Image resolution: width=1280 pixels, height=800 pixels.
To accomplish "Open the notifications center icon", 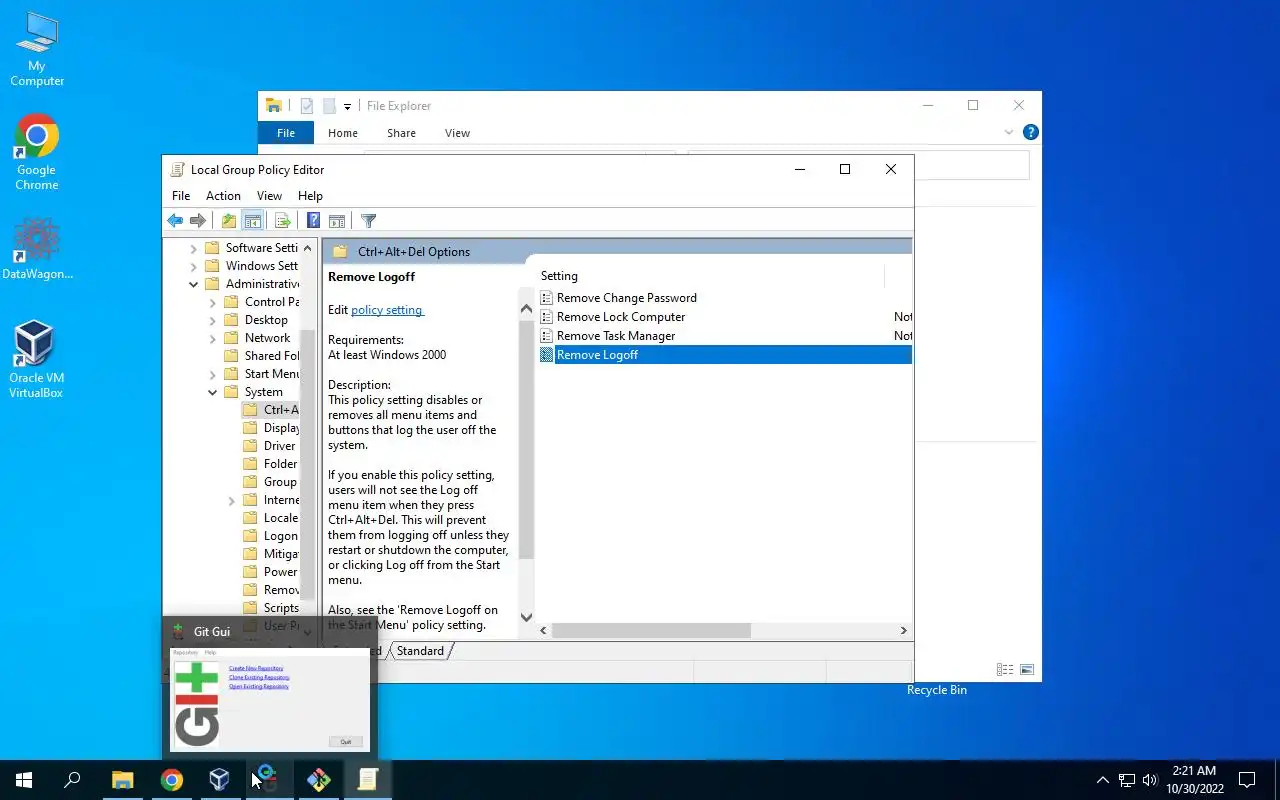I will pos(1247,780).
